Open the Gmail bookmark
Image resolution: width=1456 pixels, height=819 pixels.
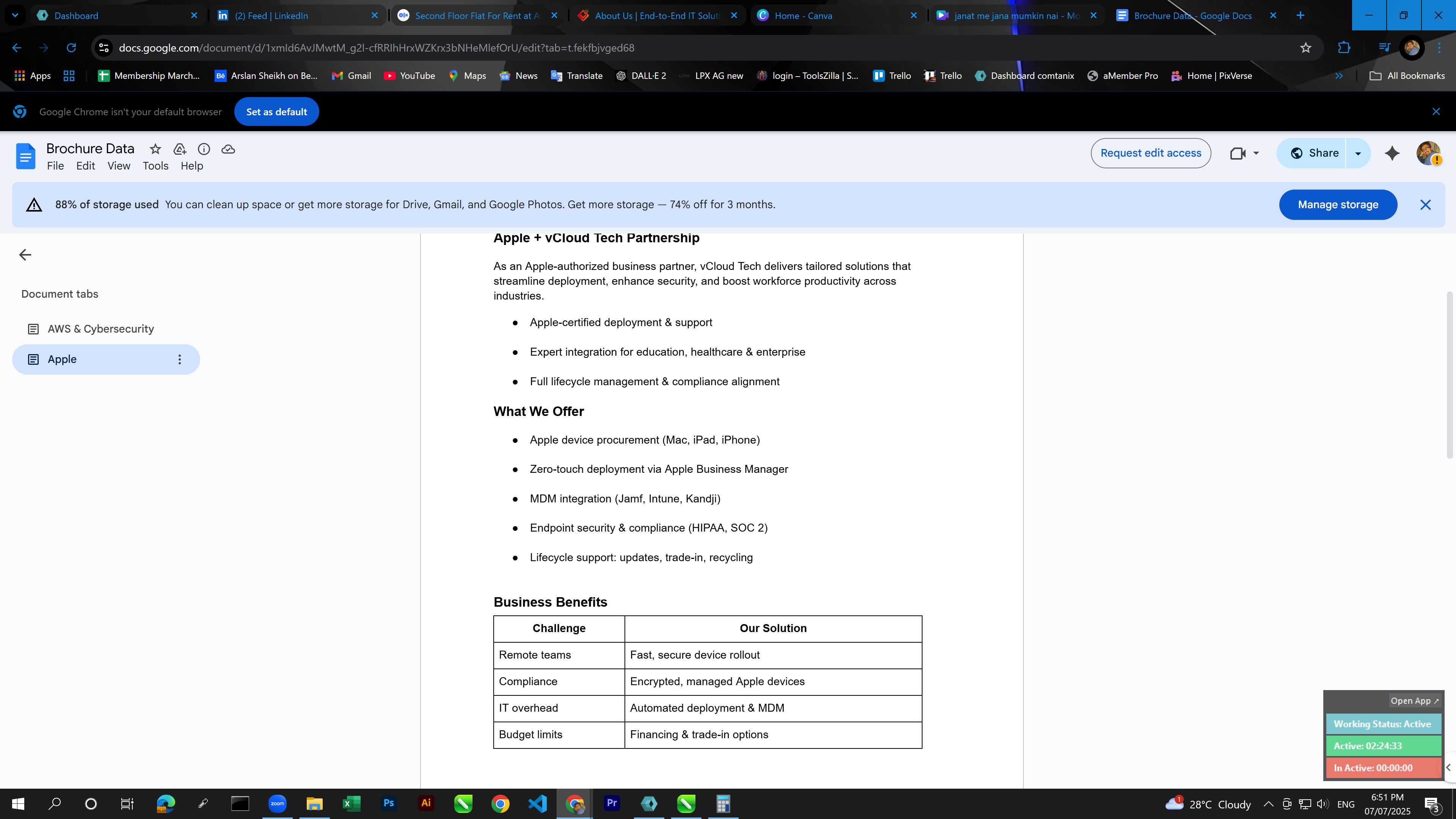[x=351, y=76]
